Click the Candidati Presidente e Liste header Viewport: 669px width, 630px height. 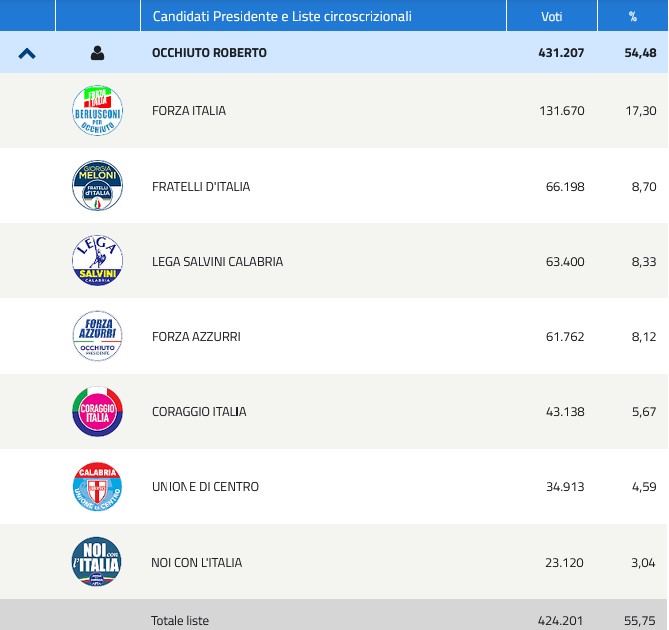tap(282, 17)
